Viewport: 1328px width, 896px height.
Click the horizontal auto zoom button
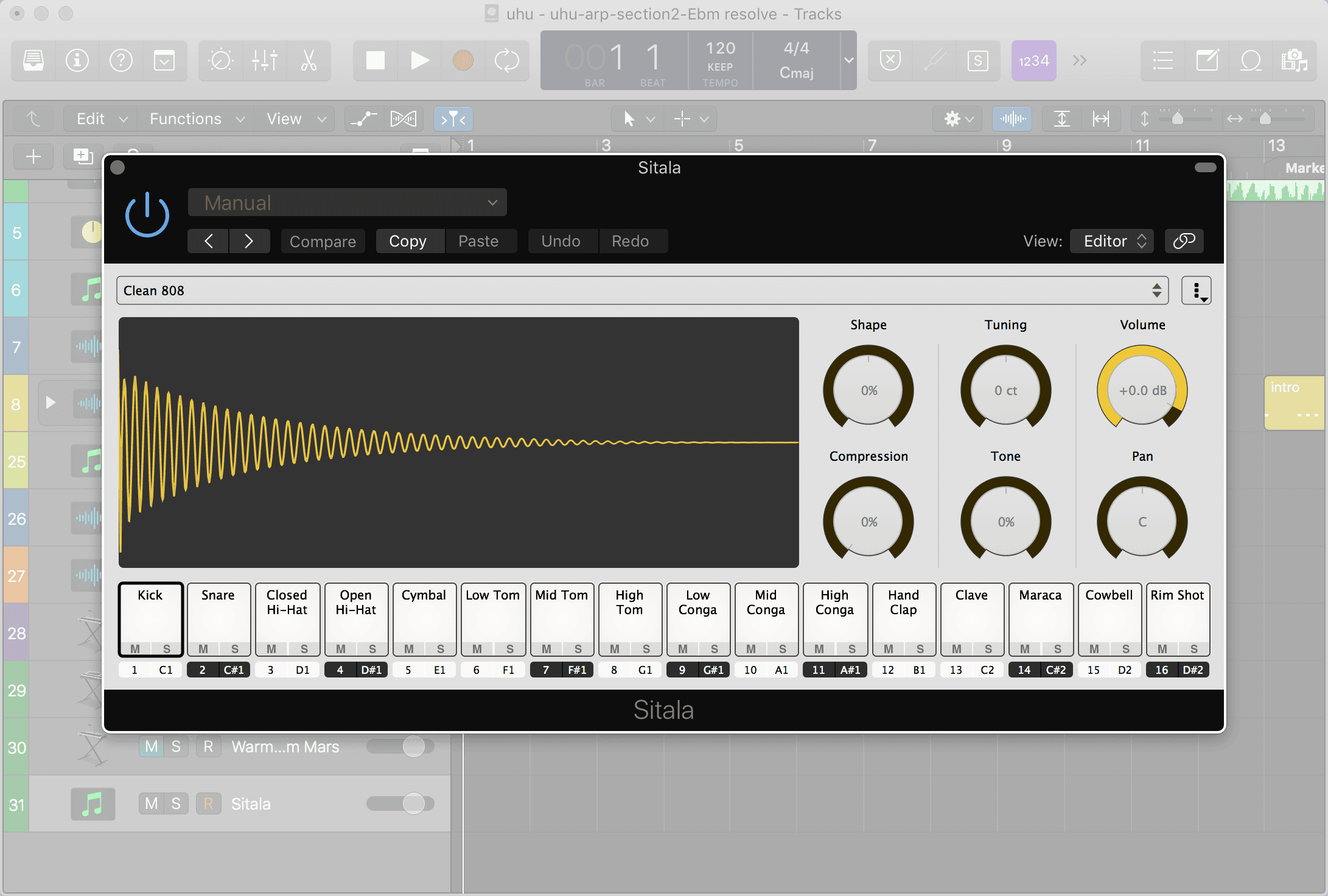[1100, 119]
